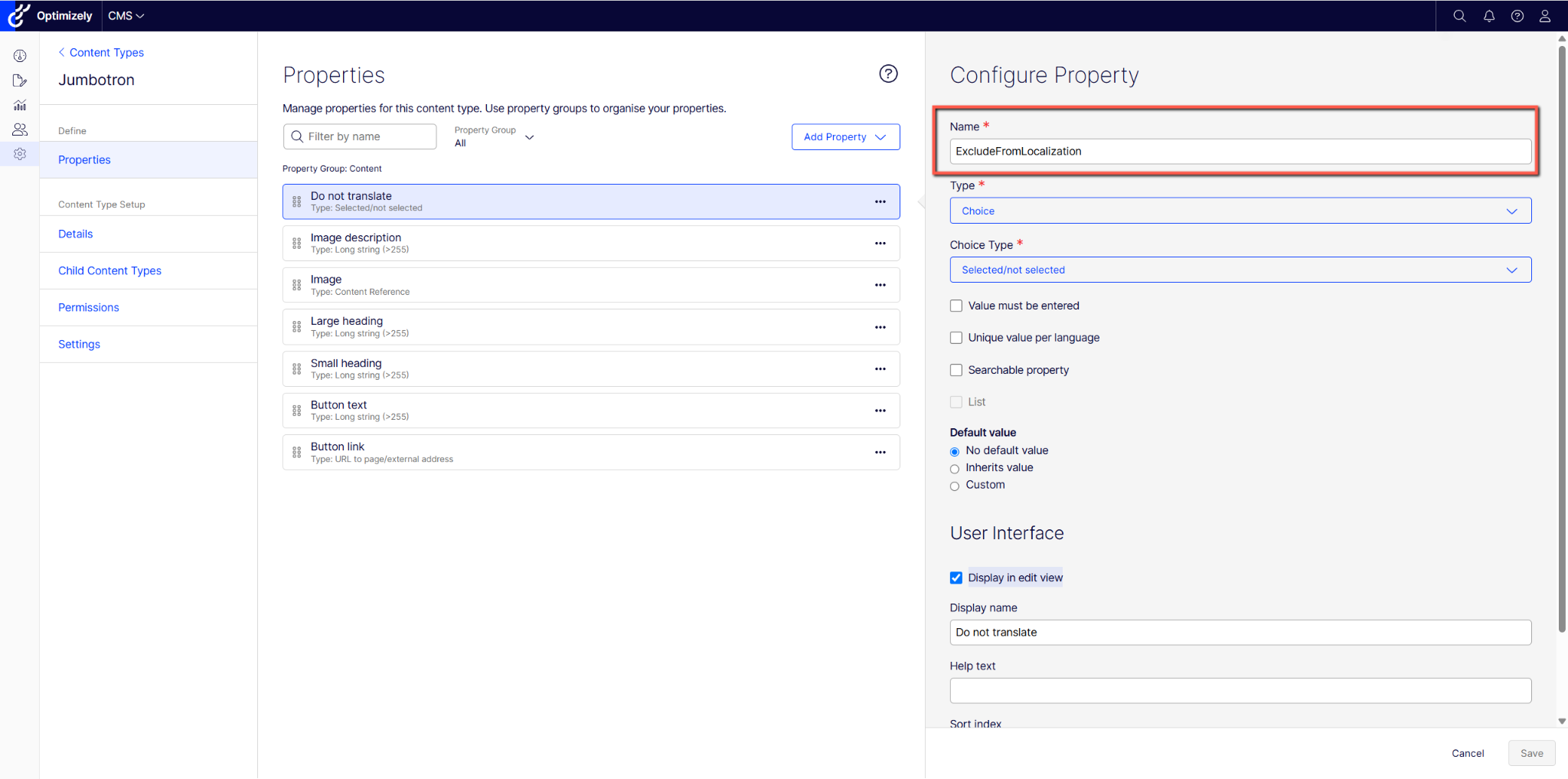Enable Value must be entered checkbox
Screen dimensions: 1568x779
click(x=956, y=306)
